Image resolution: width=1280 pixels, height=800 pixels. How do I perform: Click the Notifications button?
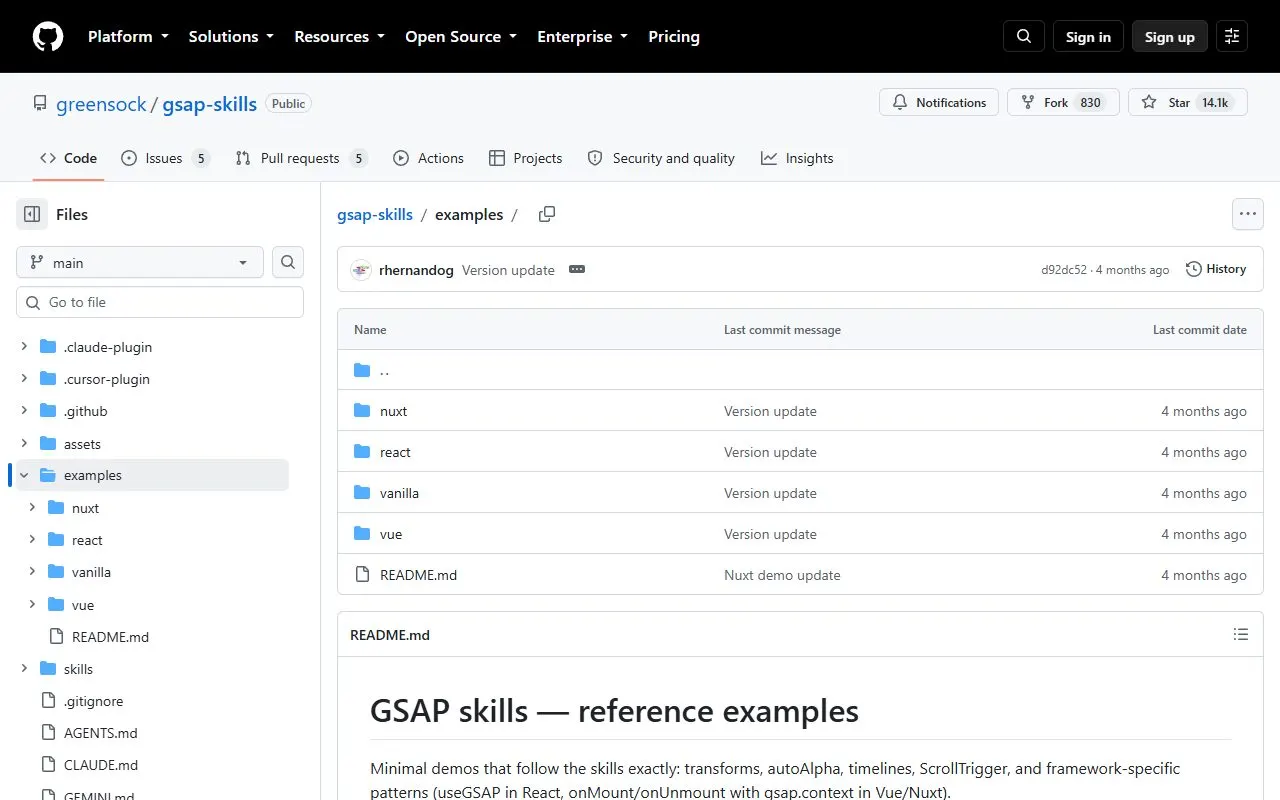(x=939, y=102)
